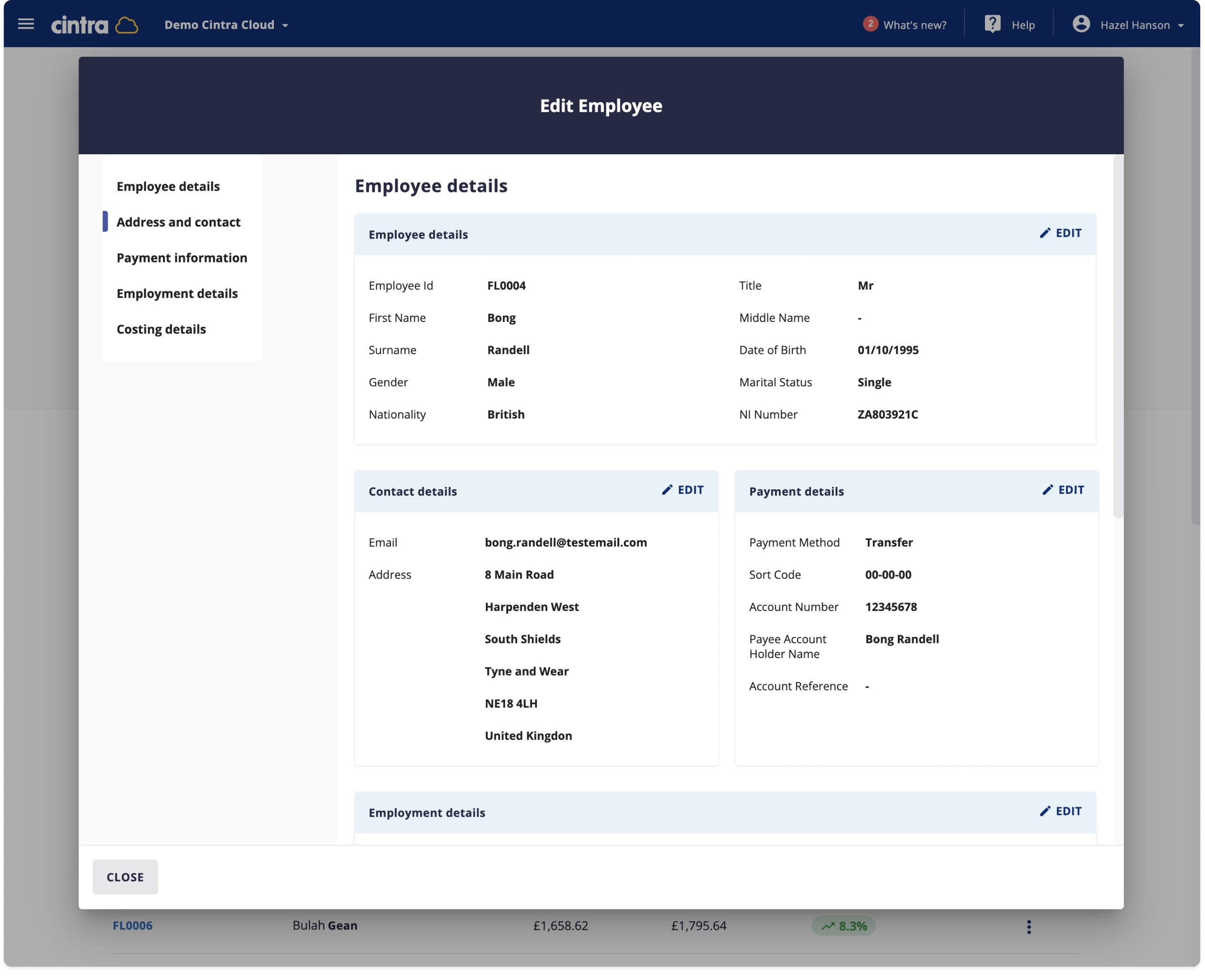This screenshot has width=1205, height=980.
Task: Click the pencil icon on Employment details
Action: click(1045, 811)
